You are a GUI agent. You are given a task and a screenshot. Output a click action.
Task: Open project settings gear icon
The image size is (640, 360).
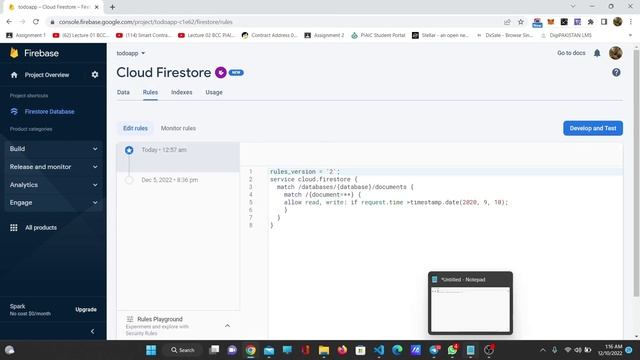95,75
